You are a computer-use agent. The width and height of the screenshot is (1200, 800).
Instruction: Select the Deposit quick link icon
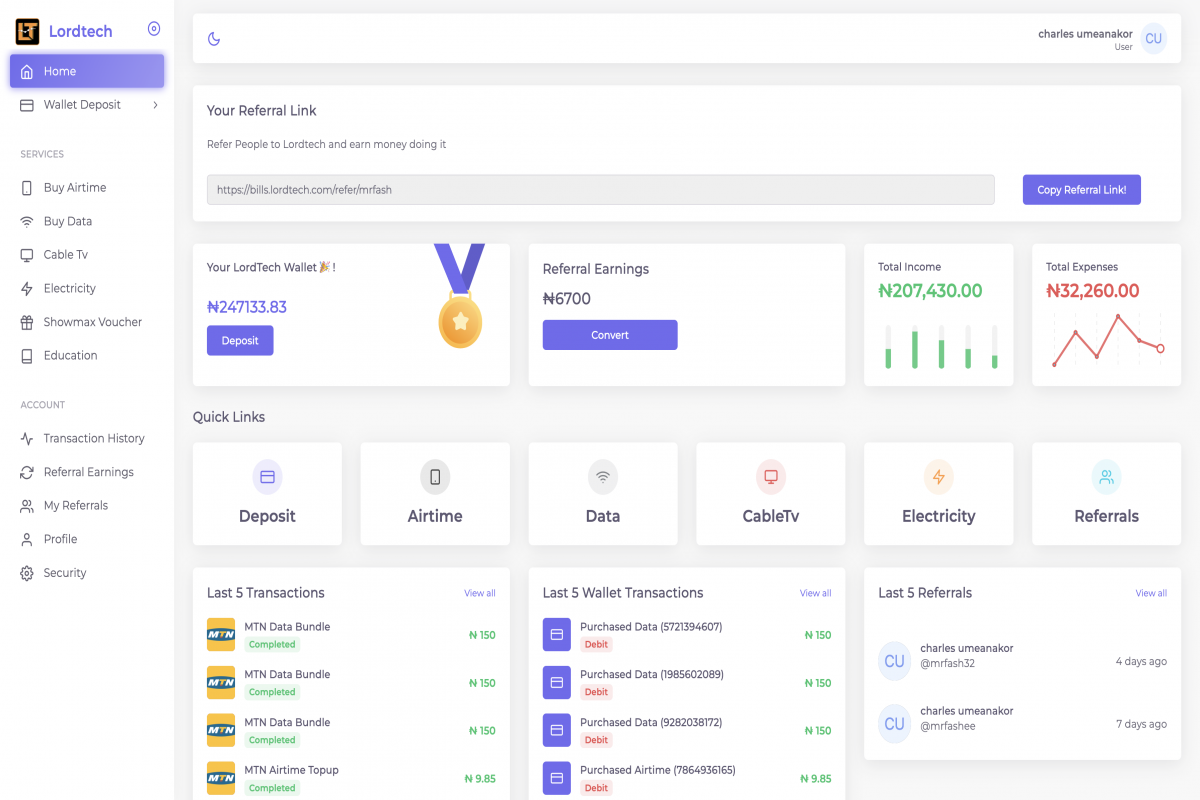(x=267, y=477)
